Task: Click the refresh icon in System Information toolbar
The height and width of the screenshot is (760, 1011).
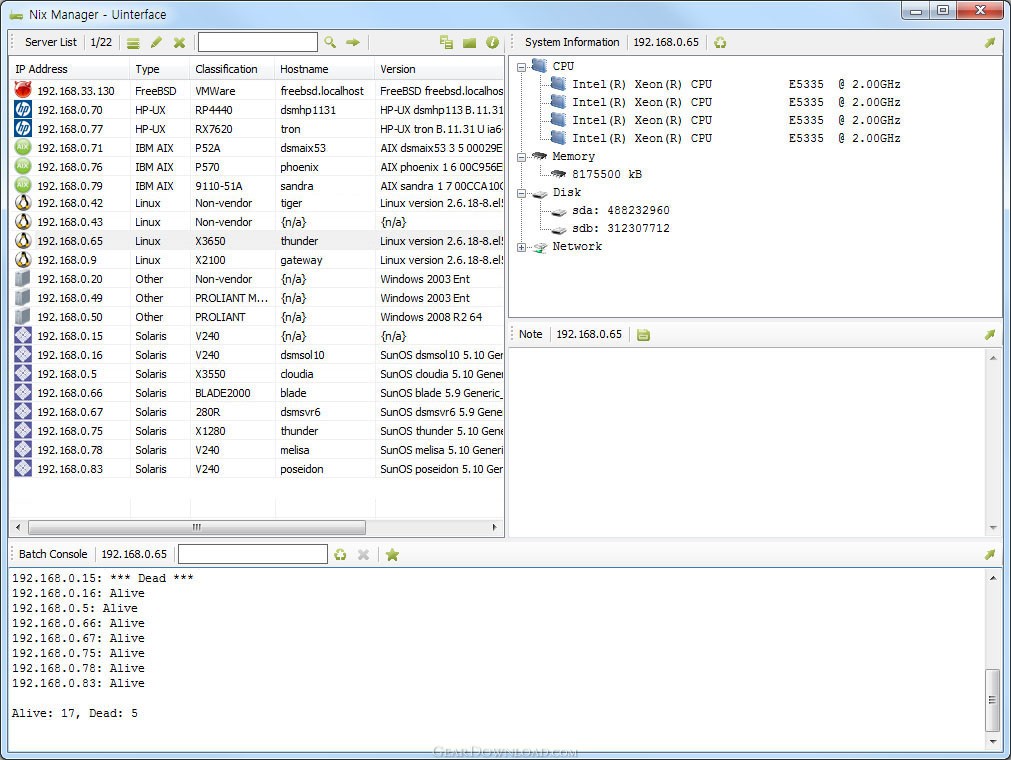Action: pos(720,43)
